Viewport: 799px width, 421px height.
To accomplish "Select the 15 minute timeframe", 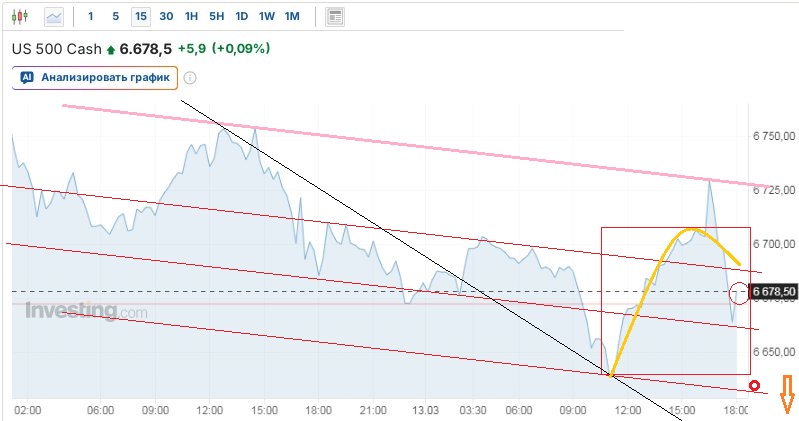I will tap(140, 16).
